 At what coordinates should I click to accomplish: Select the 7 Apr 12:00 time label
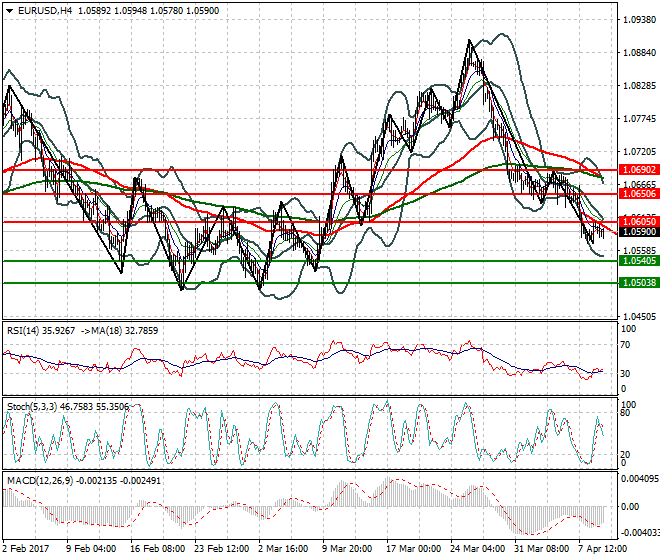pos(603,549)
